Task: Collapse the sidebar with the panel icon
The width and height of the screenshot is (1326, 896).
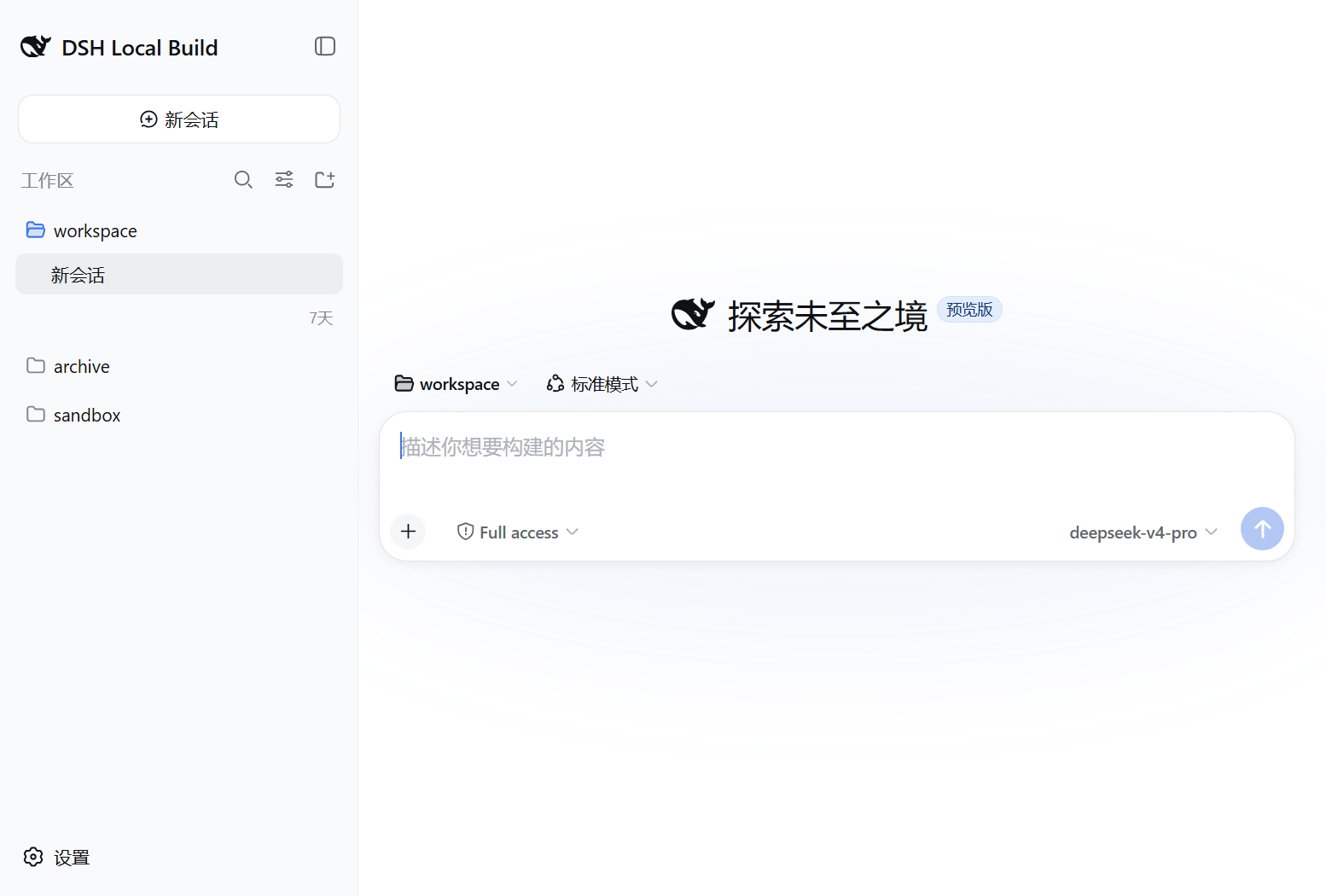Action: [x=325, y=46]
